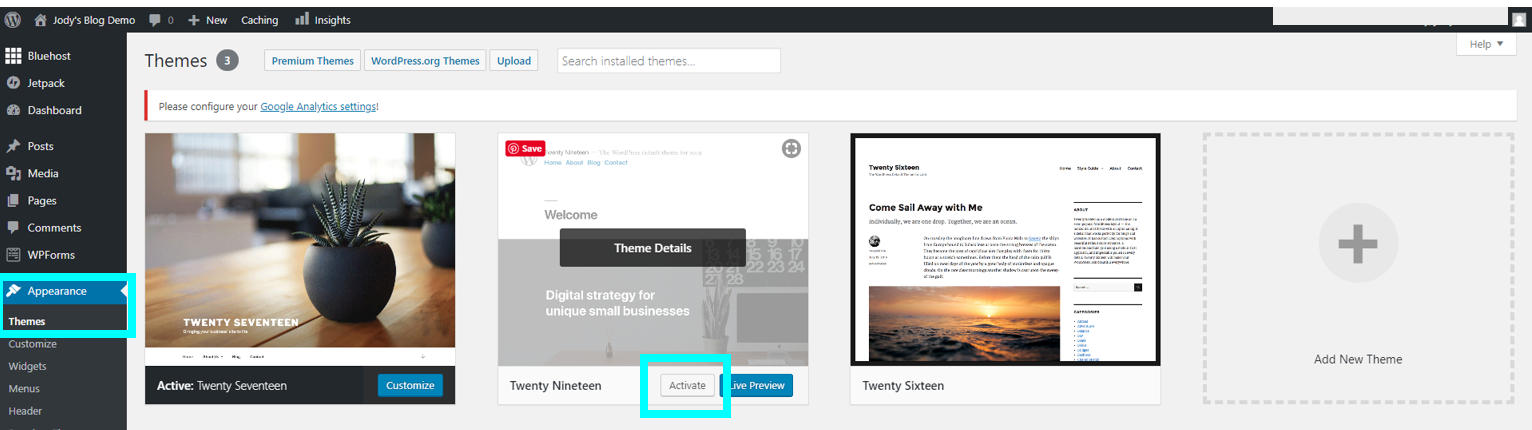Click the Upload theme button
Screen dimensions: 1532x430
point(514,61)
